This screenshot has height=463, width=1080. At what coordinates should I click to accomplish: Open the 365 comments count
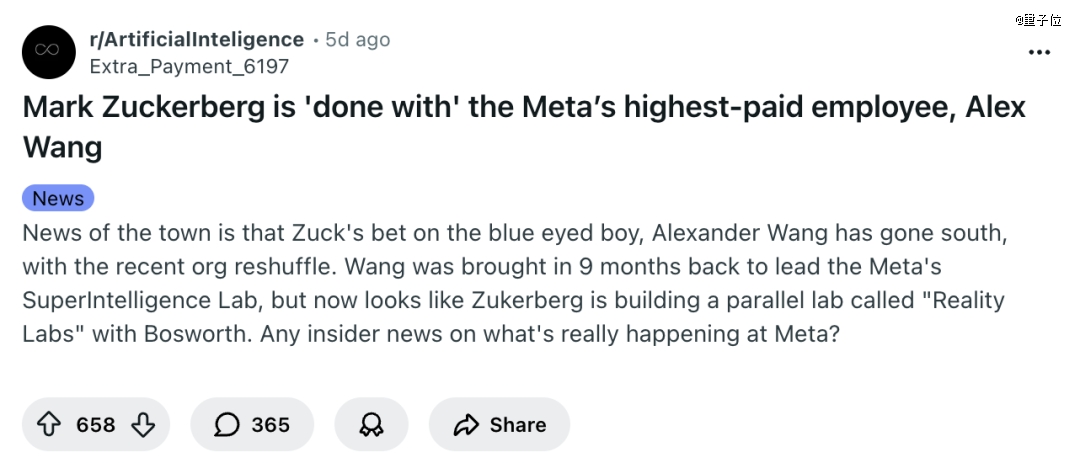pos(270,425)
